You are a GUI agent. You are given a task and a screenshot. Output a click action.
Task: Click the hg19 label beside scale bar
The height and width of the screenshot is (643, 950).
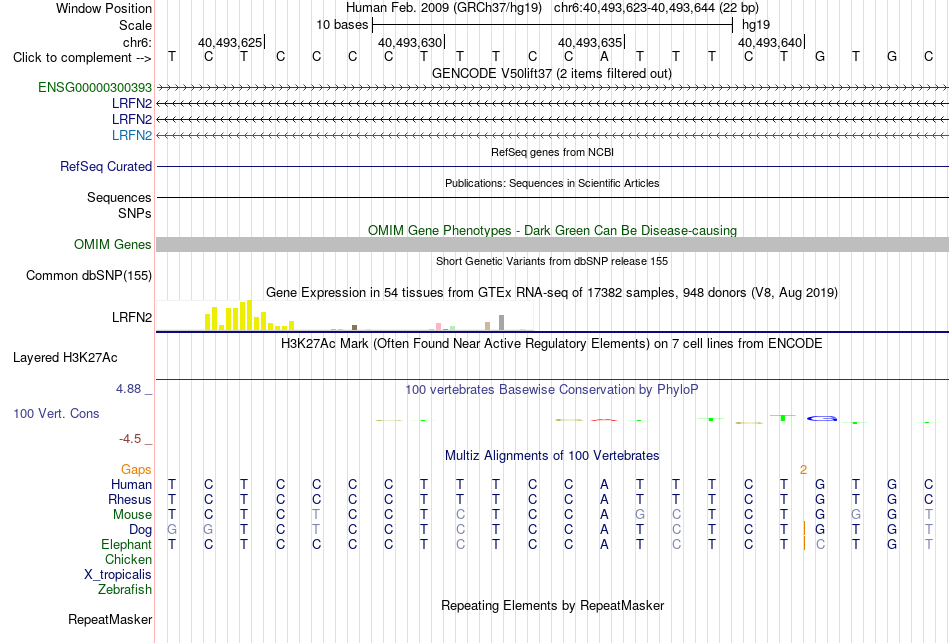click(x=756, y=25)
